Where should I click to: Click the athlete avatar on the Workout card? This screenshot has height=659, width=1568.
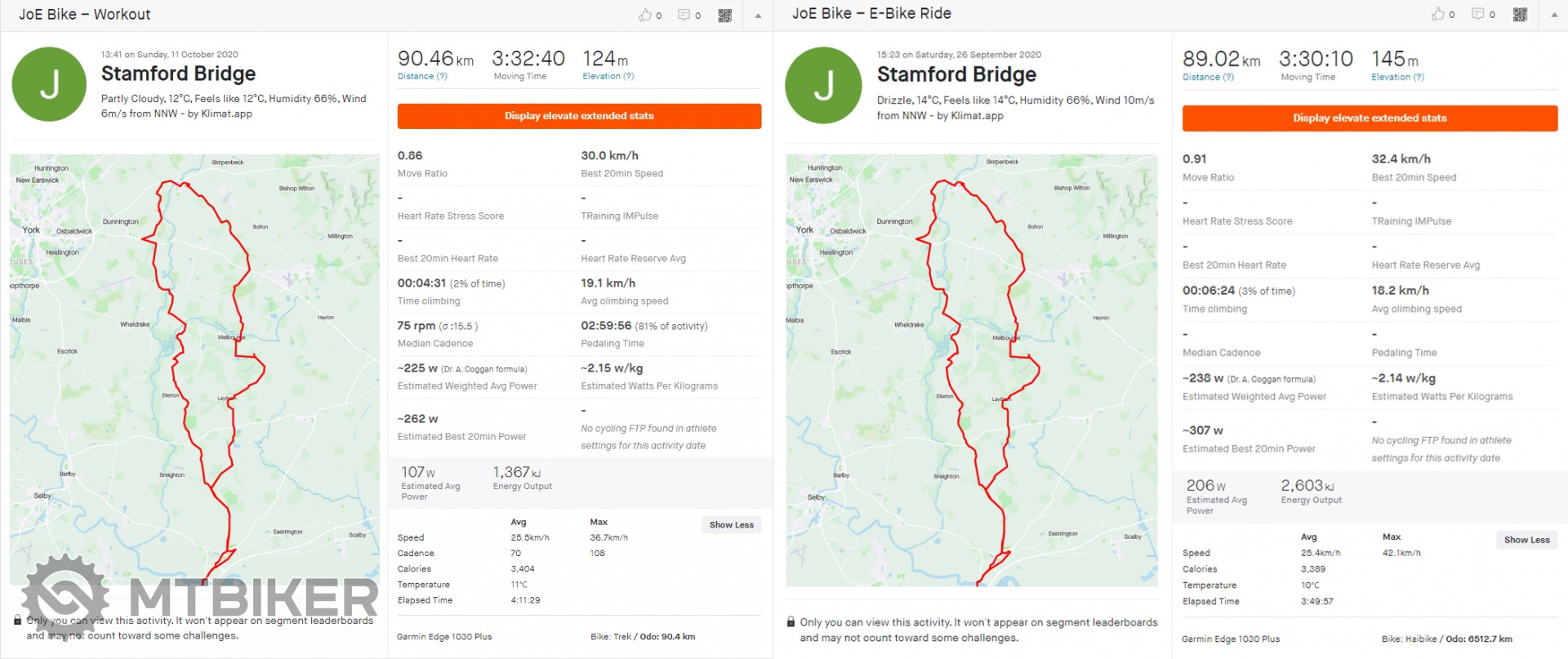(49, 84)
